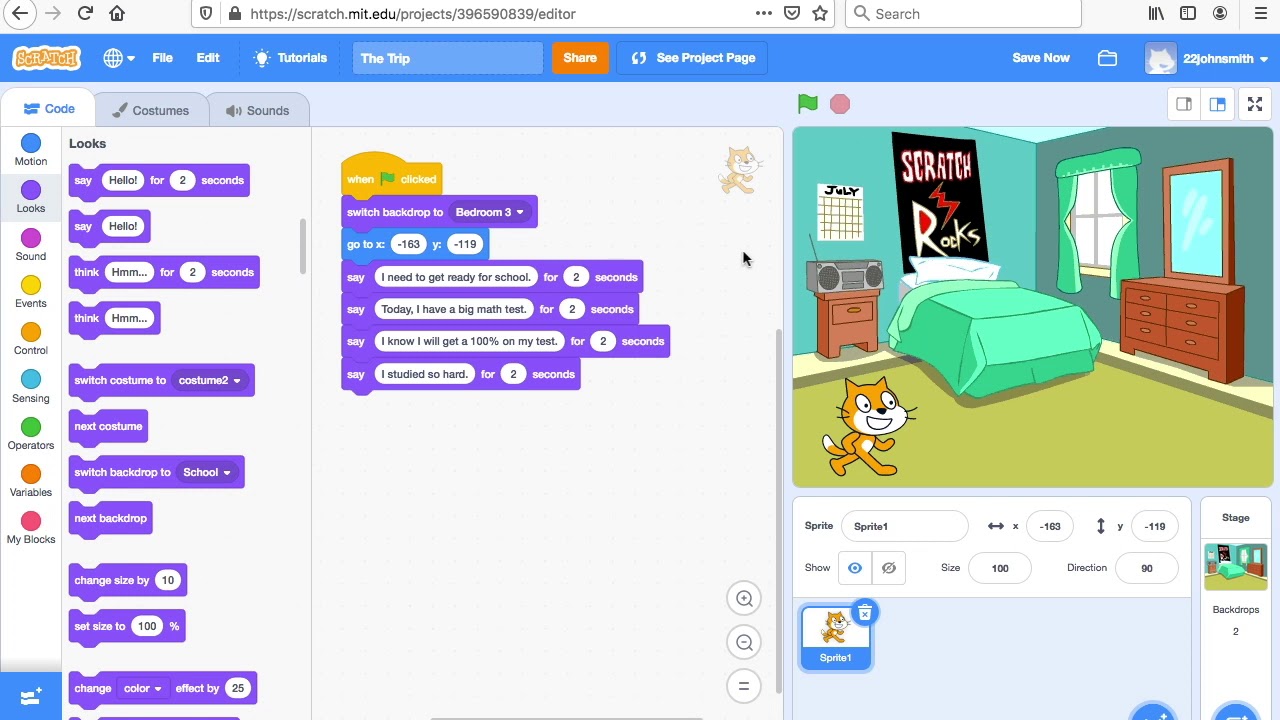Click the orange Share button
Screen dimensions: 1280x720
click(580, 58)
